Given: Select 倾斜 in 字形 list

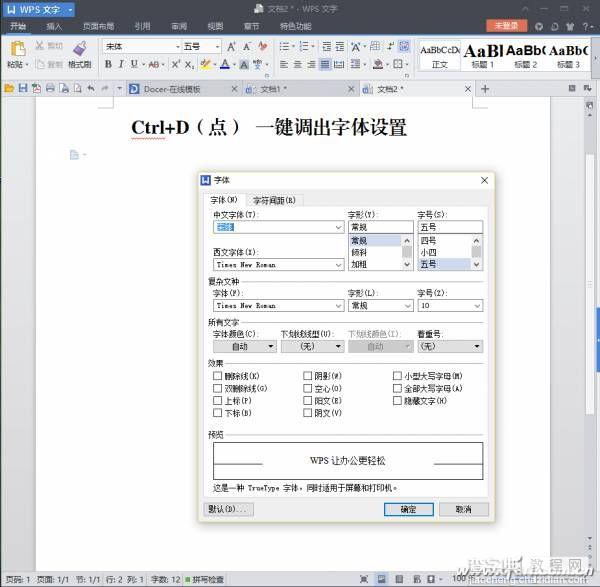Looking at the screenshot, I should (x=375, y=253).
